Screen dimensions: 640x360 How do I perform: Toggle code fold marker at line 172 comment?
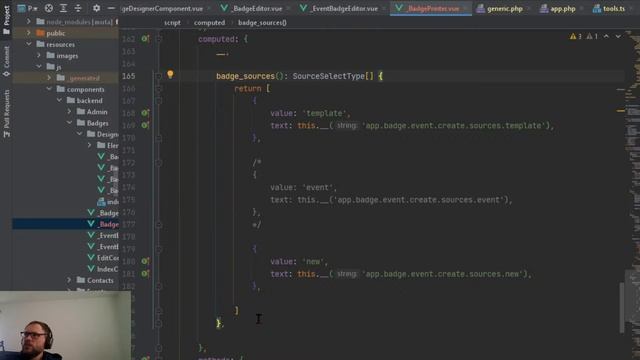159,162
